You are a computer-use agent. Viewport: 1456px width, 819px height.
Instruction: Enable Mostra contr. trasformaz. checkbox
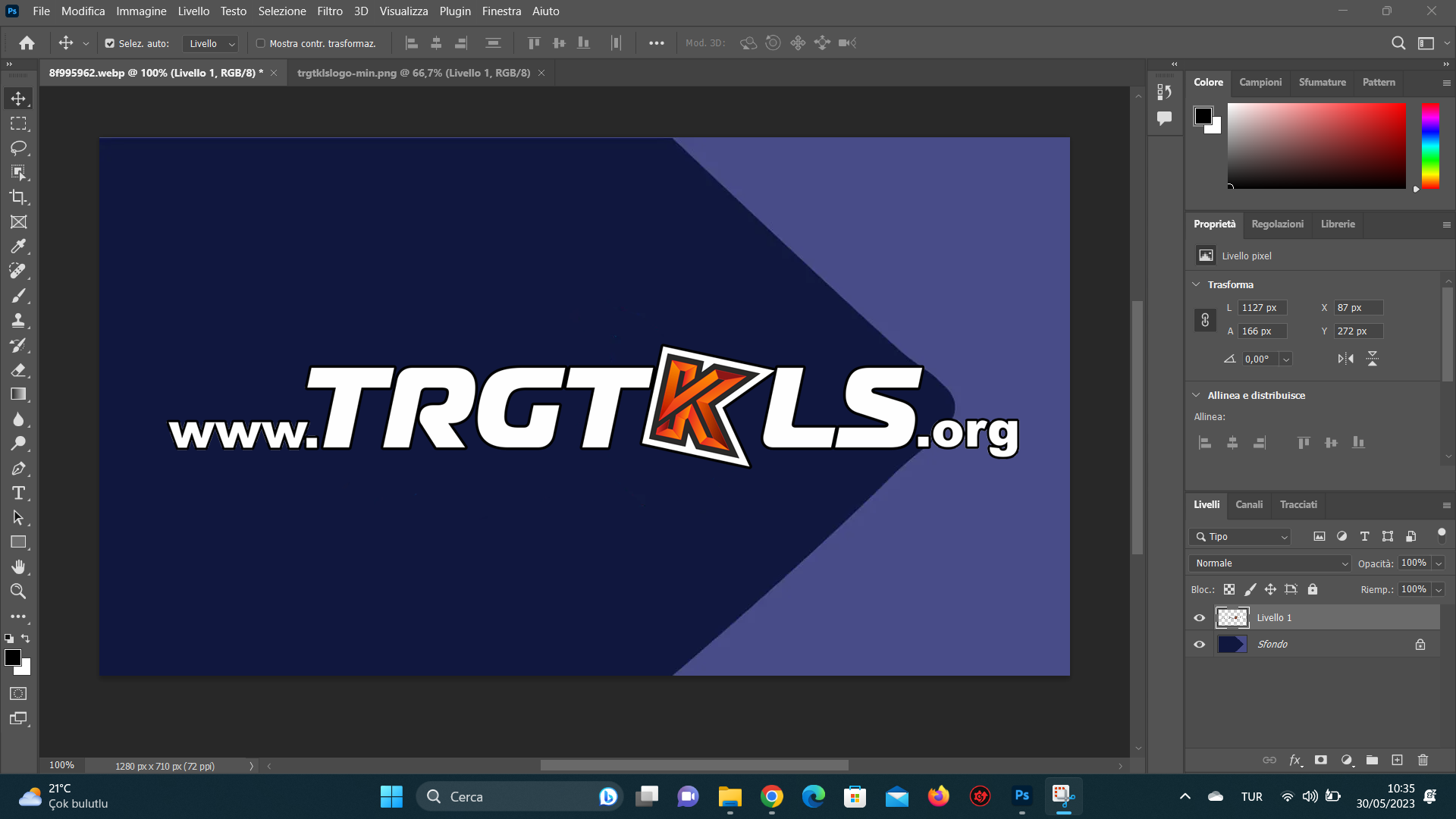(x=259, y=43)
